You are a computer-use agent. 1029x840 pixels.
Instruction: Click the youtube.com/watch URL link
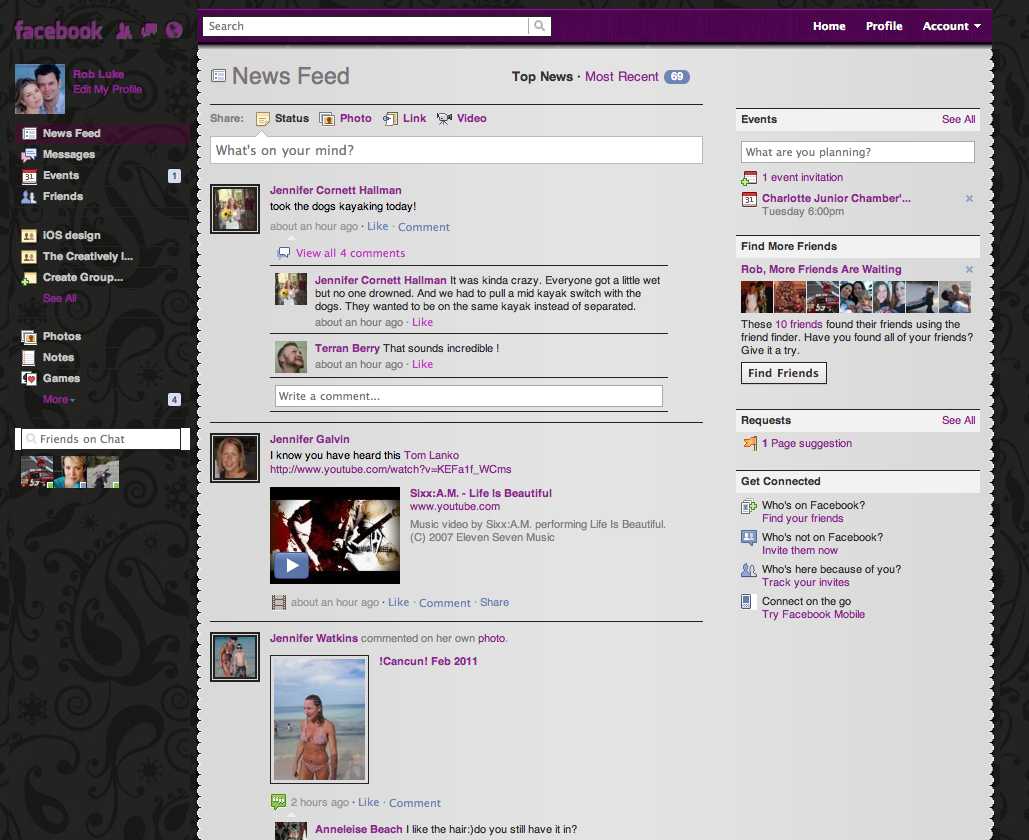(390, 470)
